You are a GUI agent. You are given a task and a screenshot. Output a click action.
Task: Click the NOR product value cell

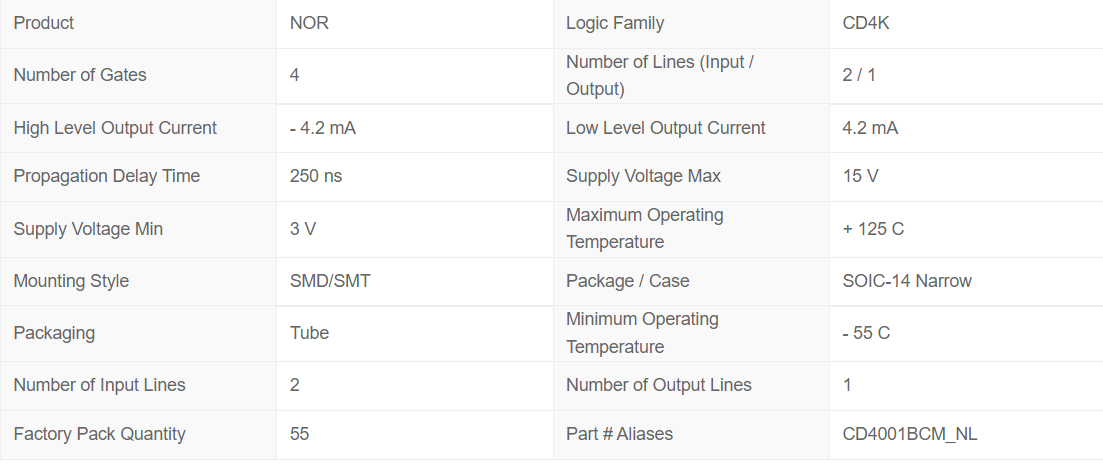(309, 23)
